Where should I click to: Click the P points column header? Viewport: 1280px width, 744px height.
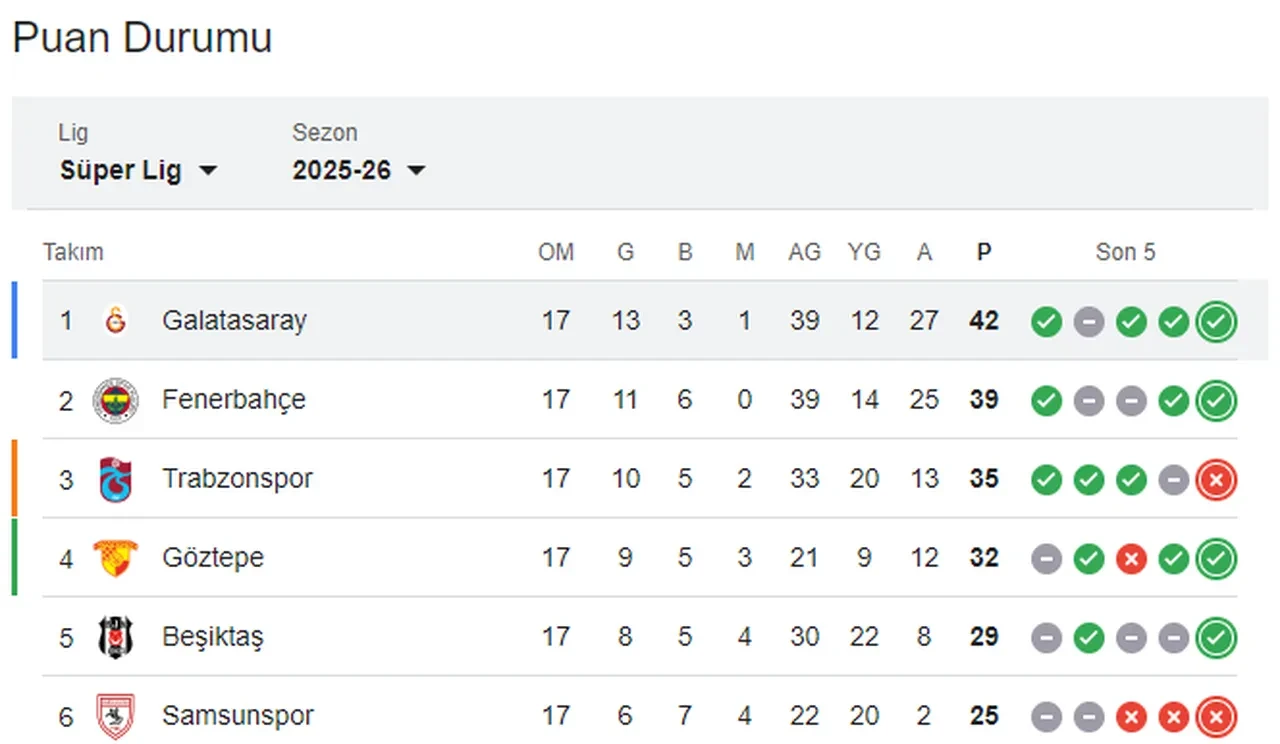[983, 252]
